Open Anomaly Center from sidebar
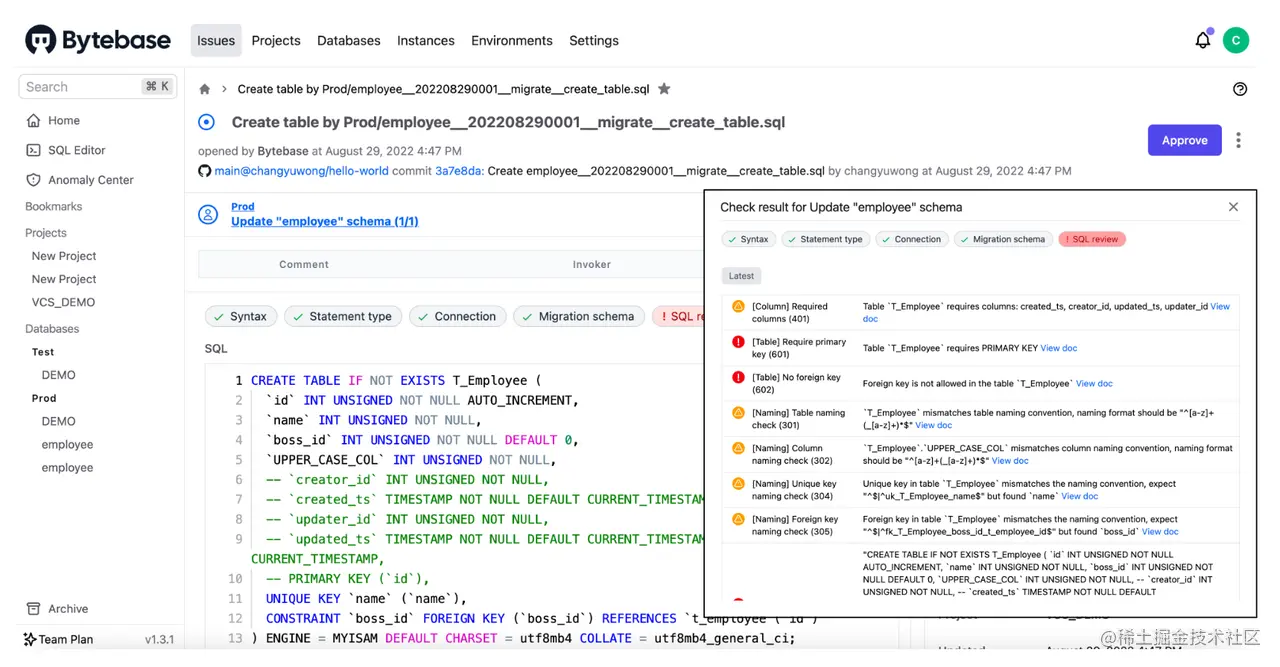Viewport: 1280px width, 667px height. [x=91, y=180]
